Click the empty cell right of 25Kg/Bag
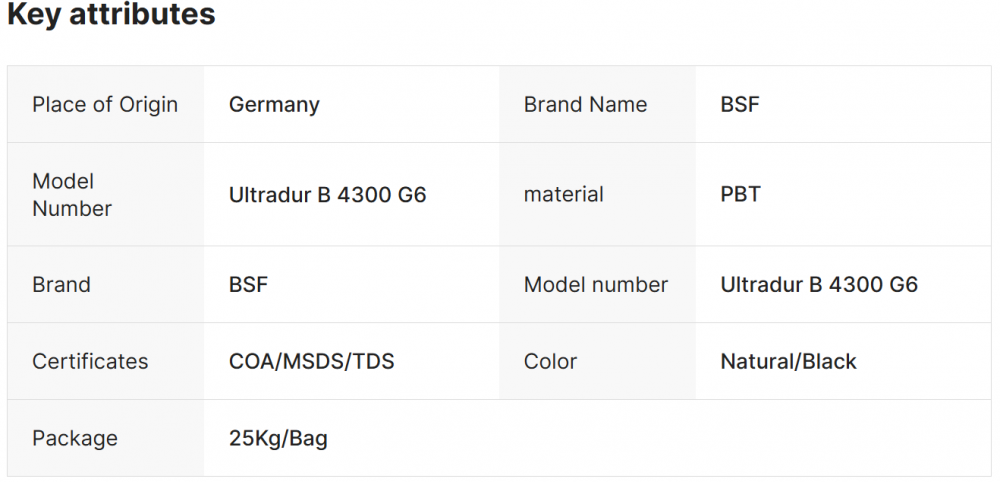 point(745,439)
